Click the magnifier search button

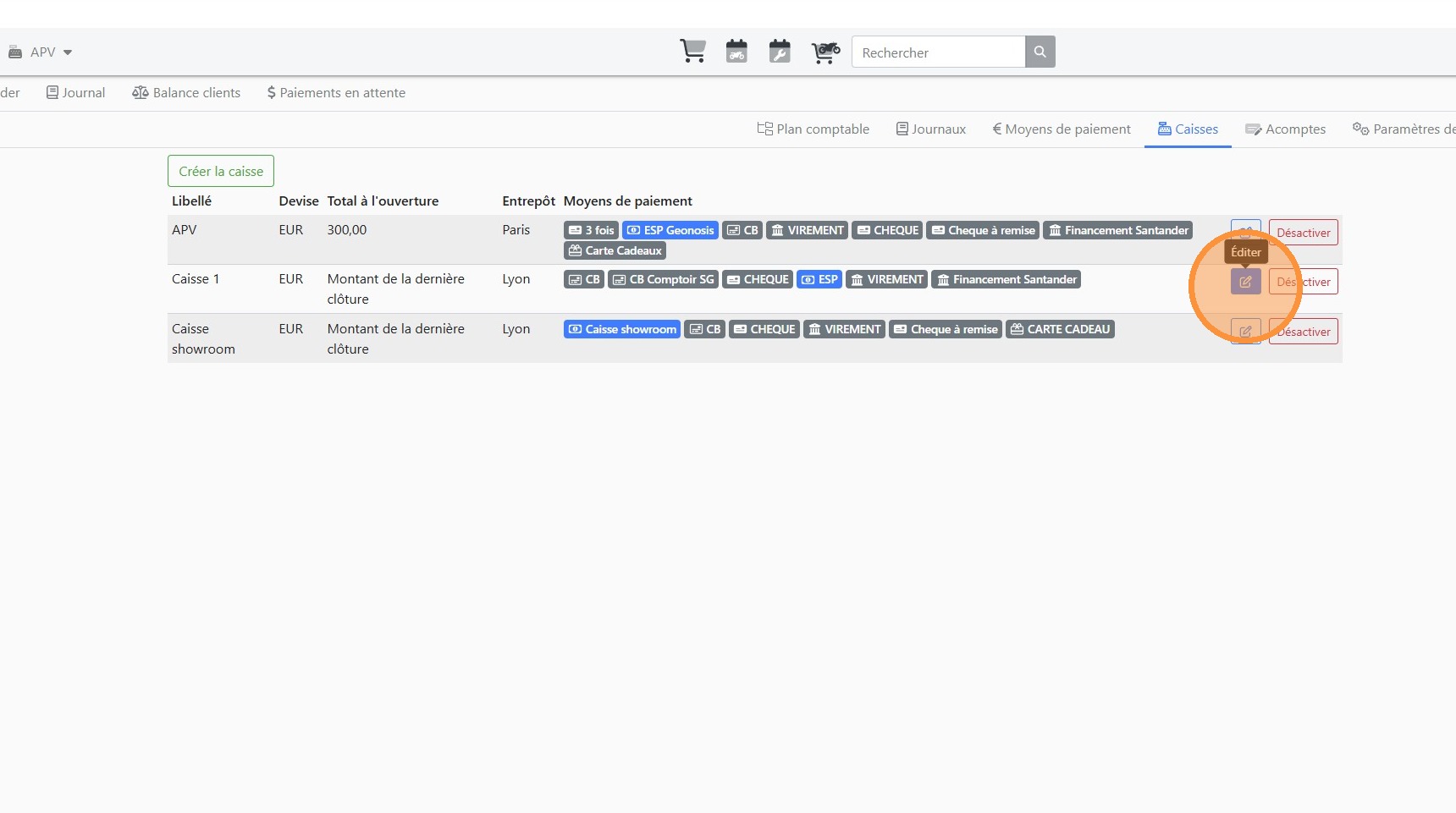coord(1040,52)
